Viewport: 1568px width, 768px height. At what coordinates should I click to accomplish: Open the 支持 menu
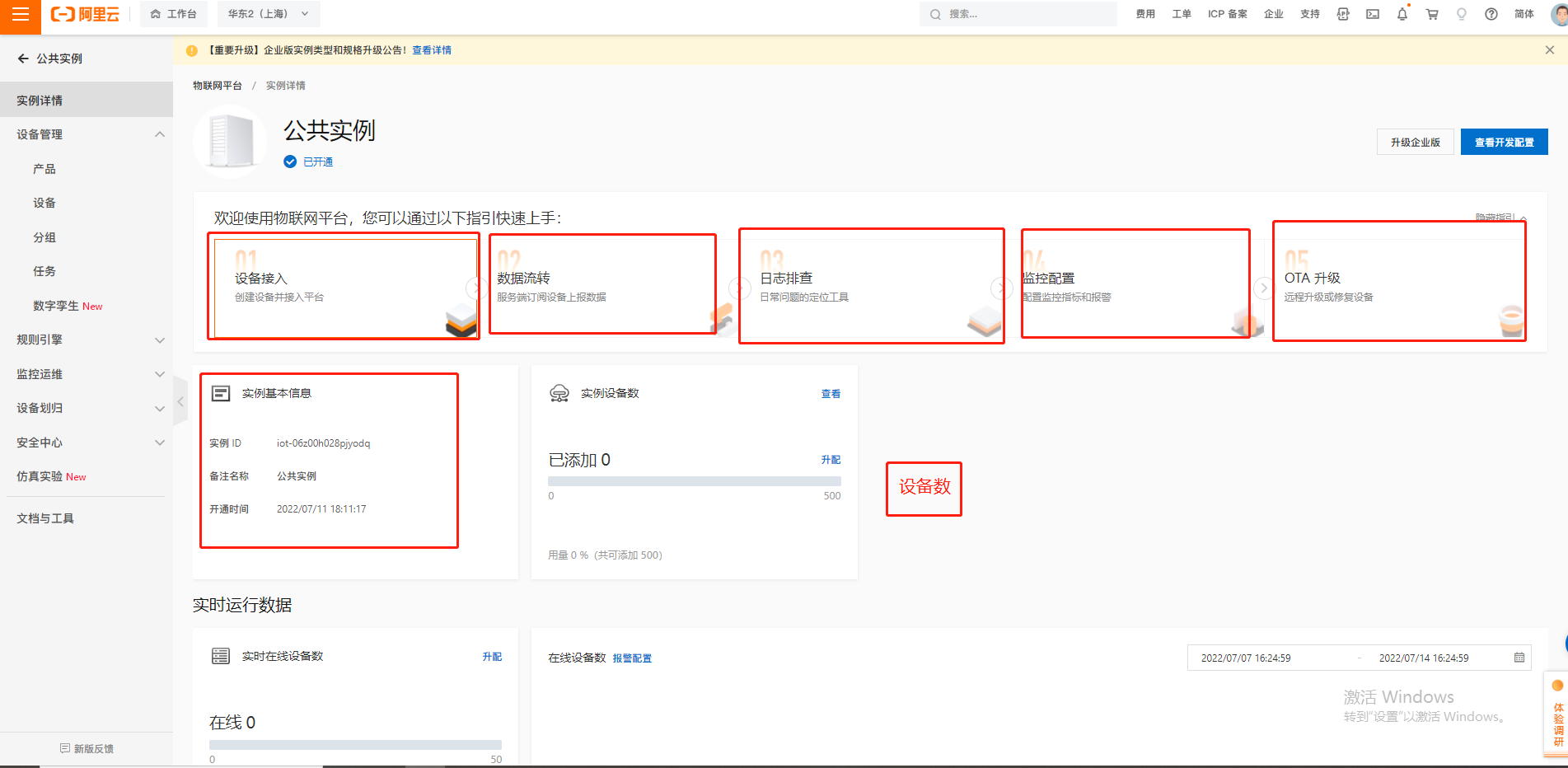[1310, 14]
